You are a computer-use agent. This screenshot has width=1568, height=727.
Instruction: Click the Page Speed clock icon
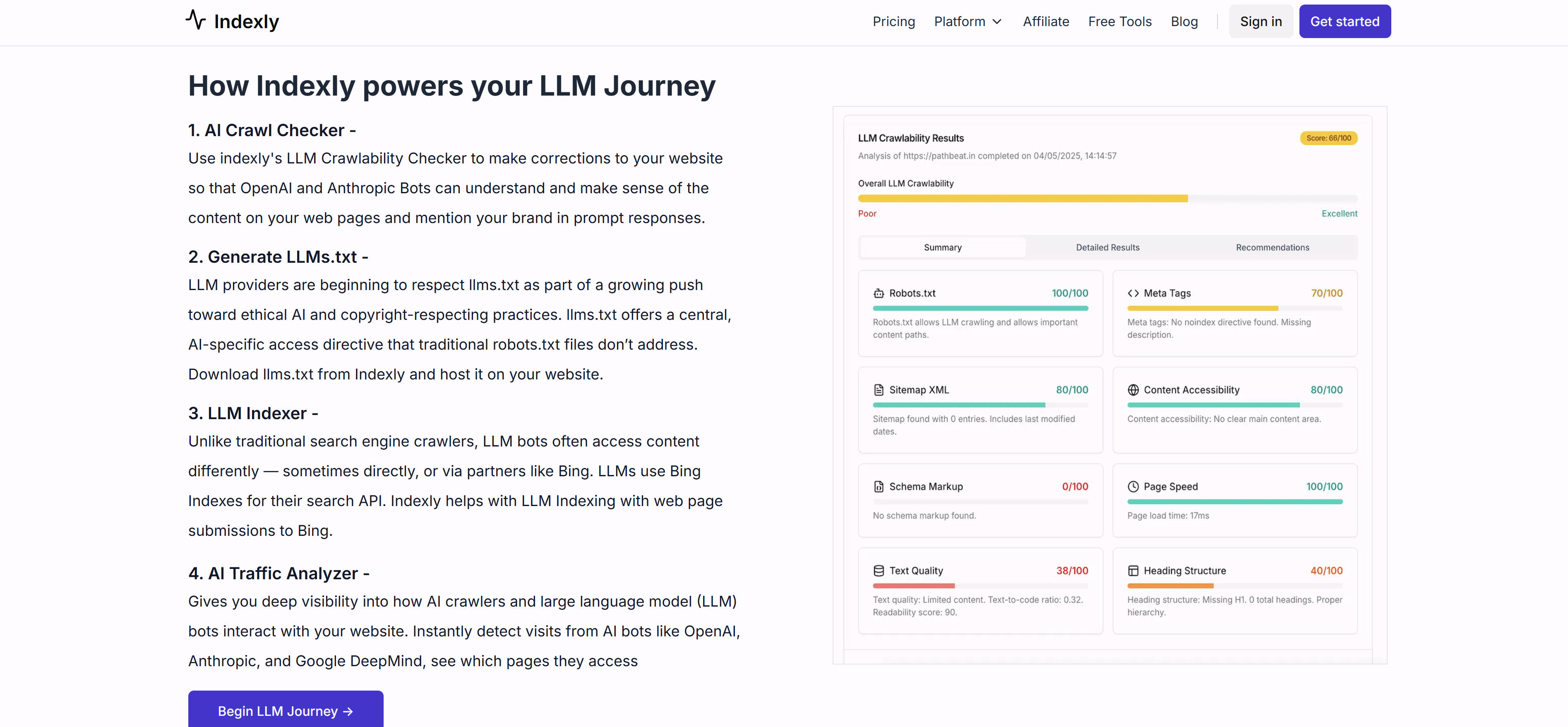point(1133,487)
